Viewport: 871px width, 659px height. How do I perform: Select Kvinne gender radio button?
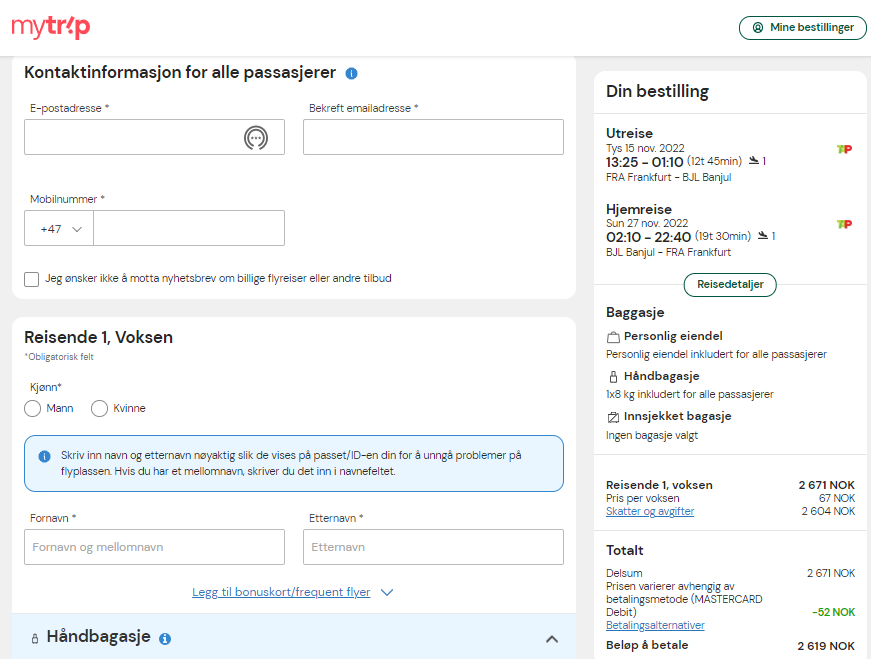tap(99, 408)
